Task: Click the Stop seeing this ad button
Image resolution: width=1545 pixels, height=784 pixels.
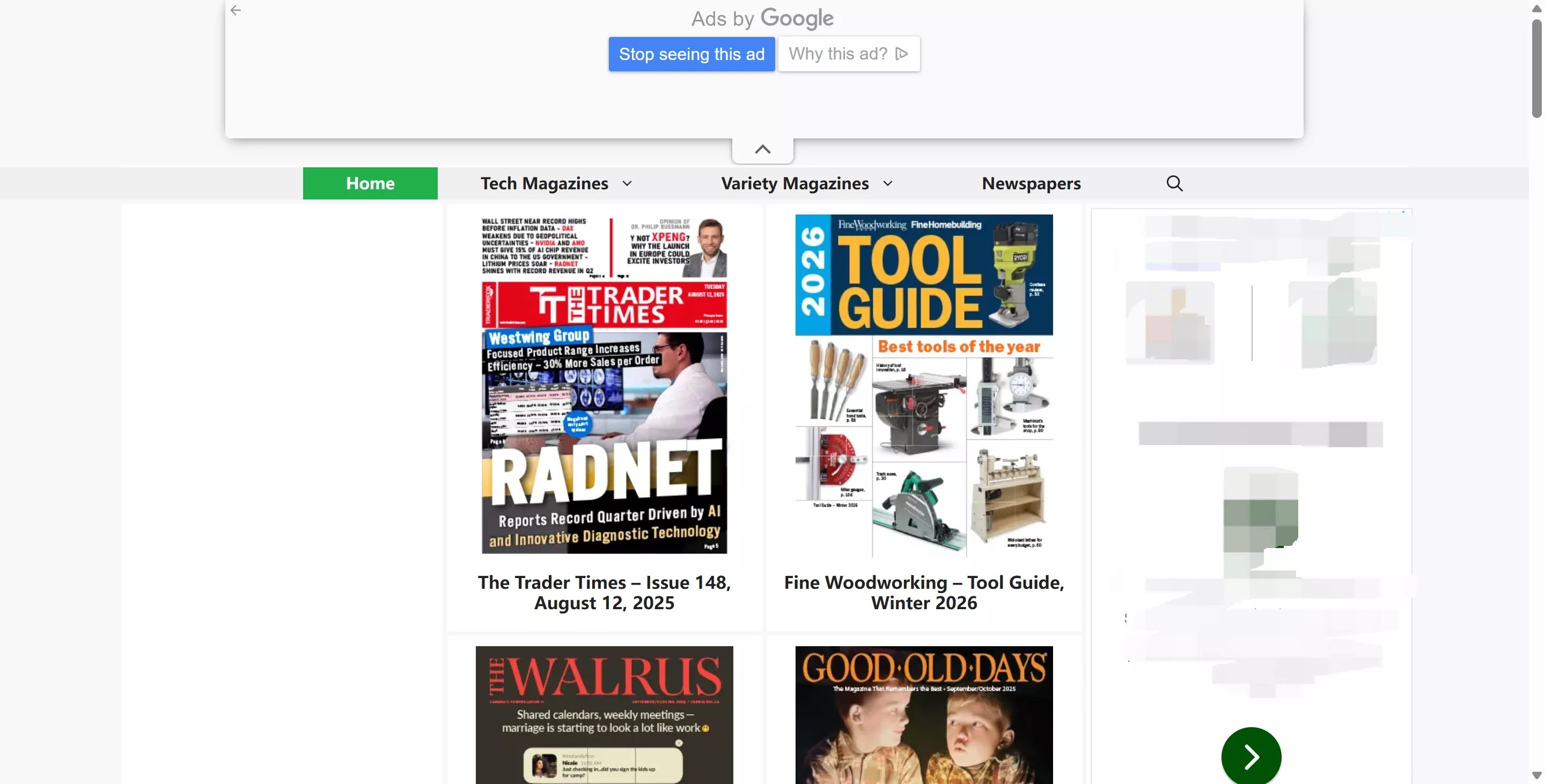Action: (x=691, y=53)
